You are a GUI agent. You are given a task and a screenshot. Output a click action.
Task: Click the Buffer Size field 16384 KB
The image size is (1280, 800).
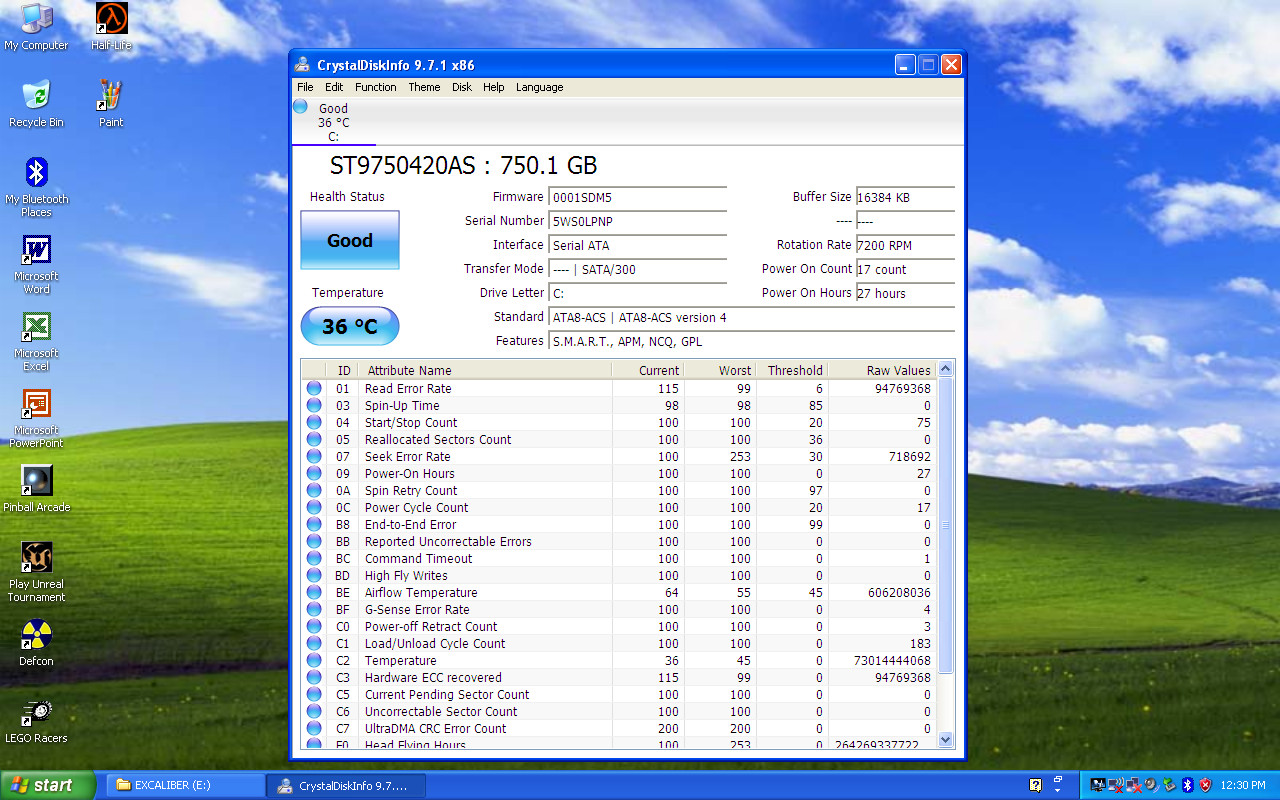click(x=905, y=198)
